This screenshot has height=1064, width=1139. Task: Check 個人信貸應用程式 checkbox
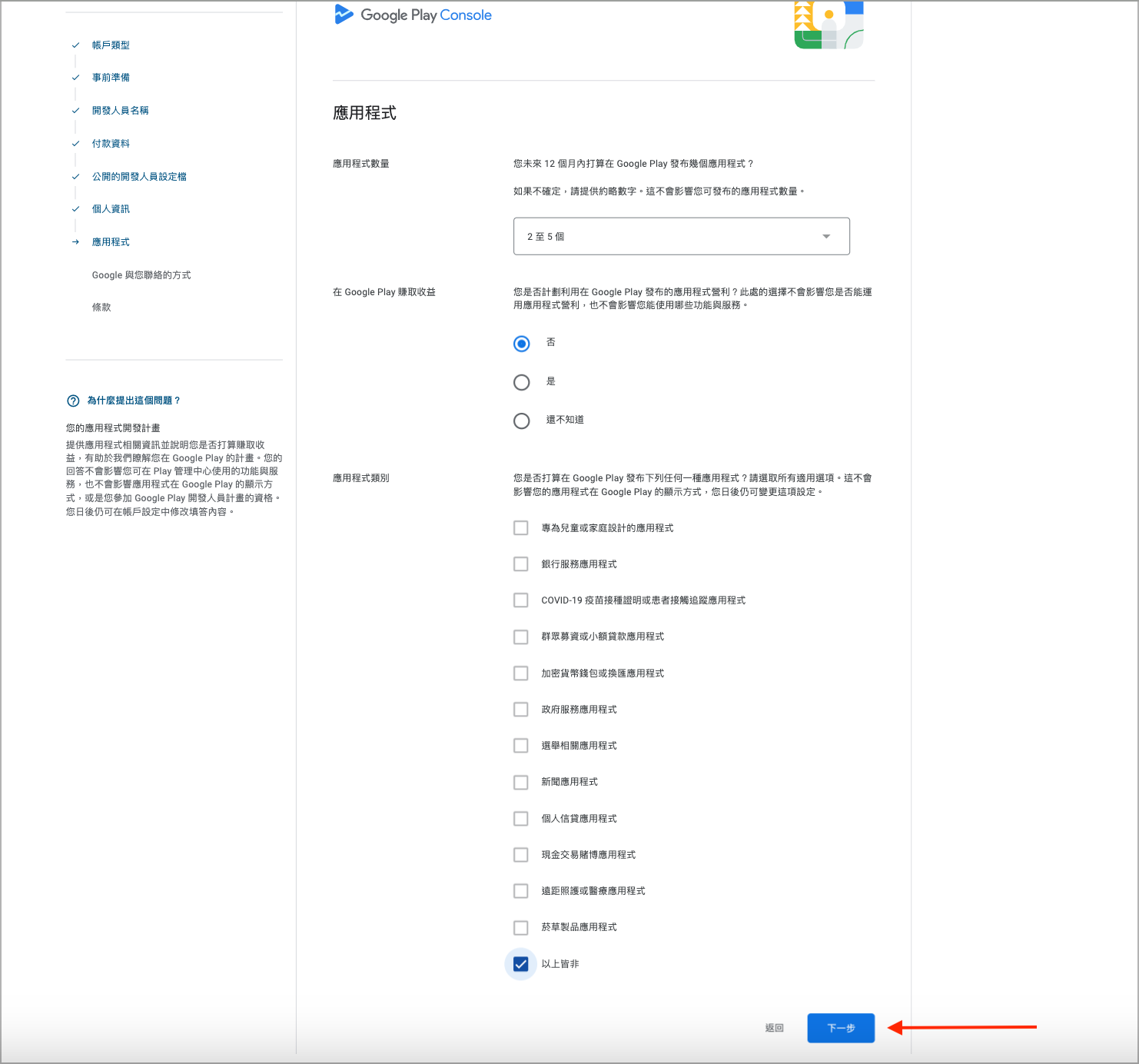[521, 819]
